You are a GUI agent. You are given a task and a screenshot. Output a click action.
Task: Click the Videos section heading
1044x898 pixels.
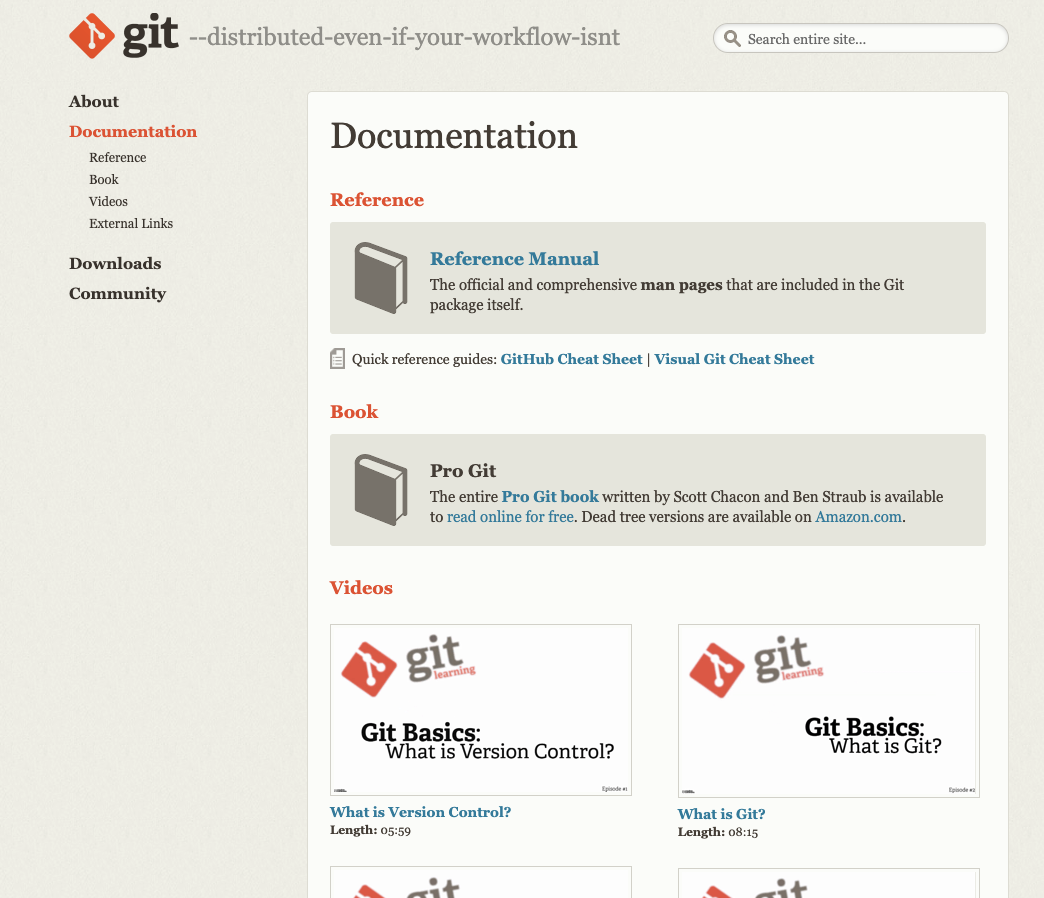tap(362, 588)
